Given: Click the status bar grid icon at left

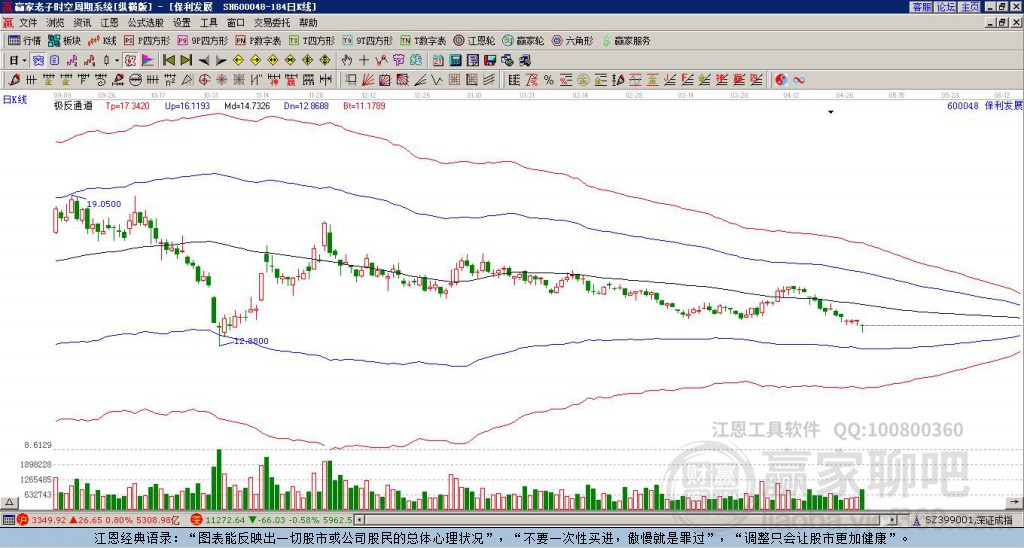Looking at the screenshot, I should (x=8, y=520).
